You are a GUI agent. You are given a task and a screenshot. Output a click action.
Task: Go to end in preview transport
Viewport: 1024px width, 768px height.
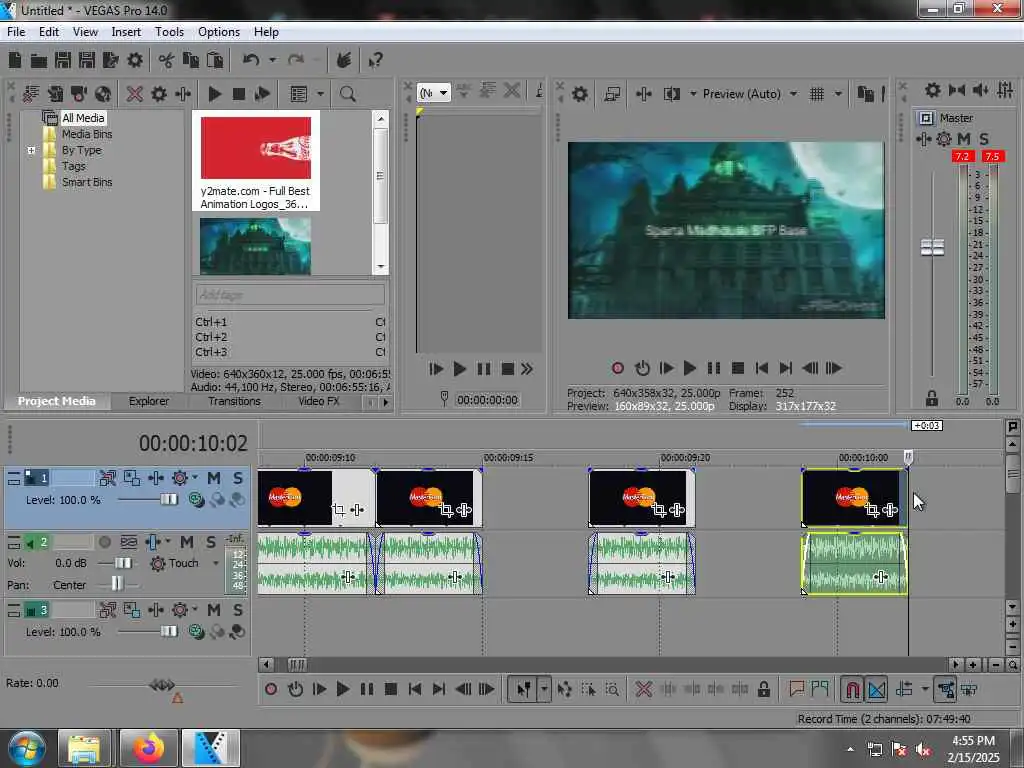click(x=786, y=368)
